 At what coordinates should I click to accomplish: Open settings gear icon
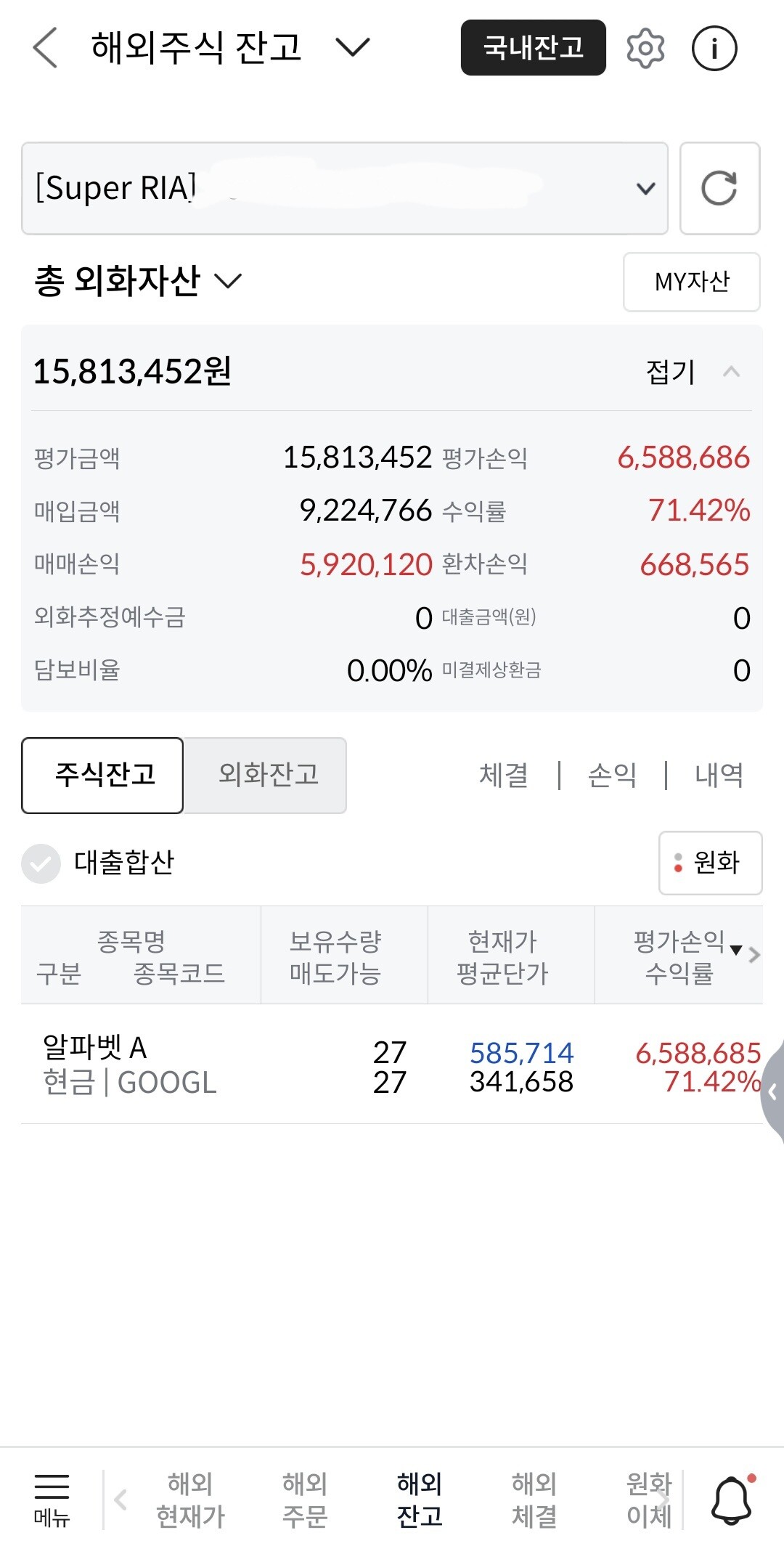pyautogui.click(x=645, y=49)
